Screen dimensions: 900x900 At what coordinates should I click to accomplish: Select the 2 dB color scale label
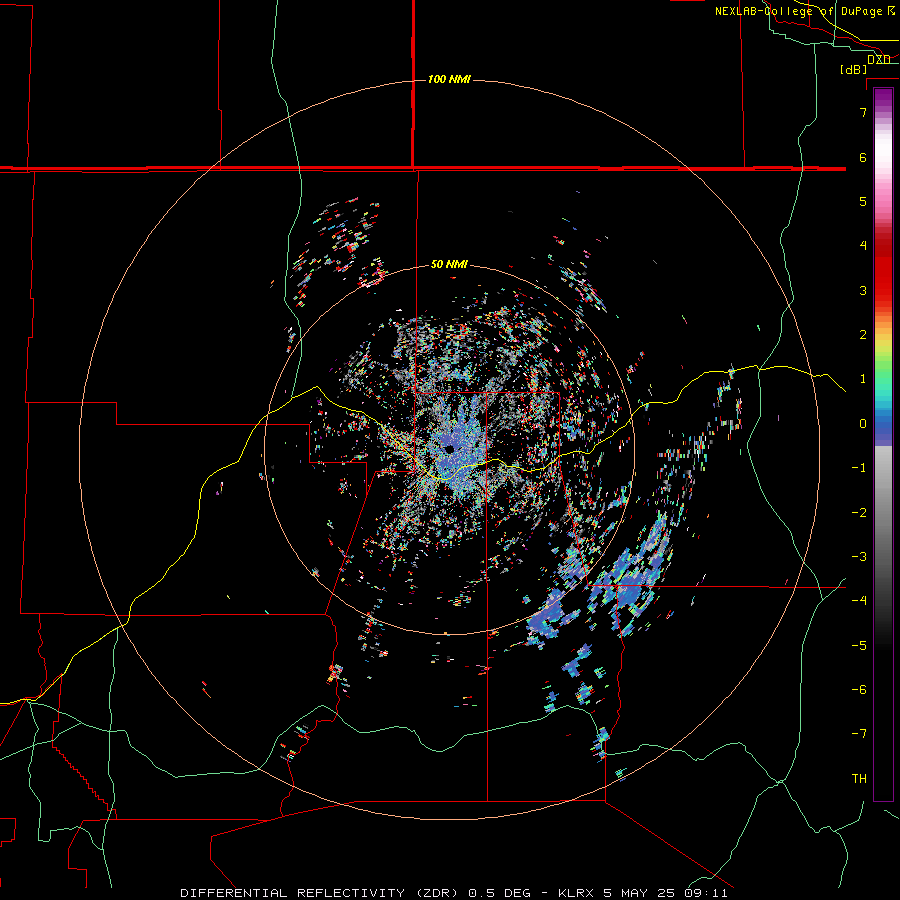point(863,335)
